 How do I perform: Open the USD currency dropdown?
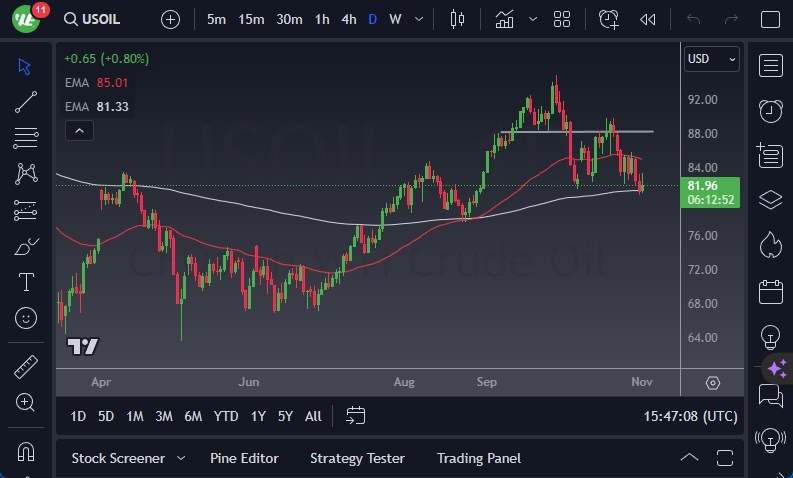712,59
